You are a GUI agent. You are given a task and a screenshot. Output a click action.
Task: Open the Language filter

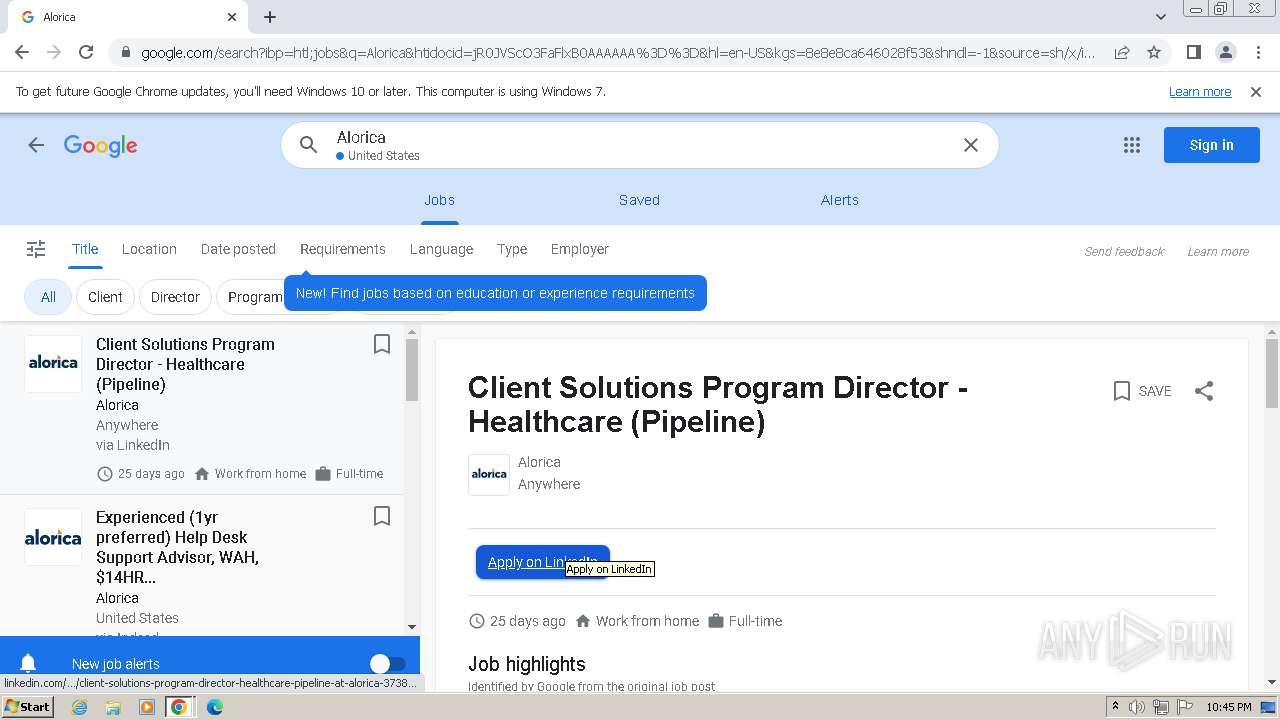(441, 249)
